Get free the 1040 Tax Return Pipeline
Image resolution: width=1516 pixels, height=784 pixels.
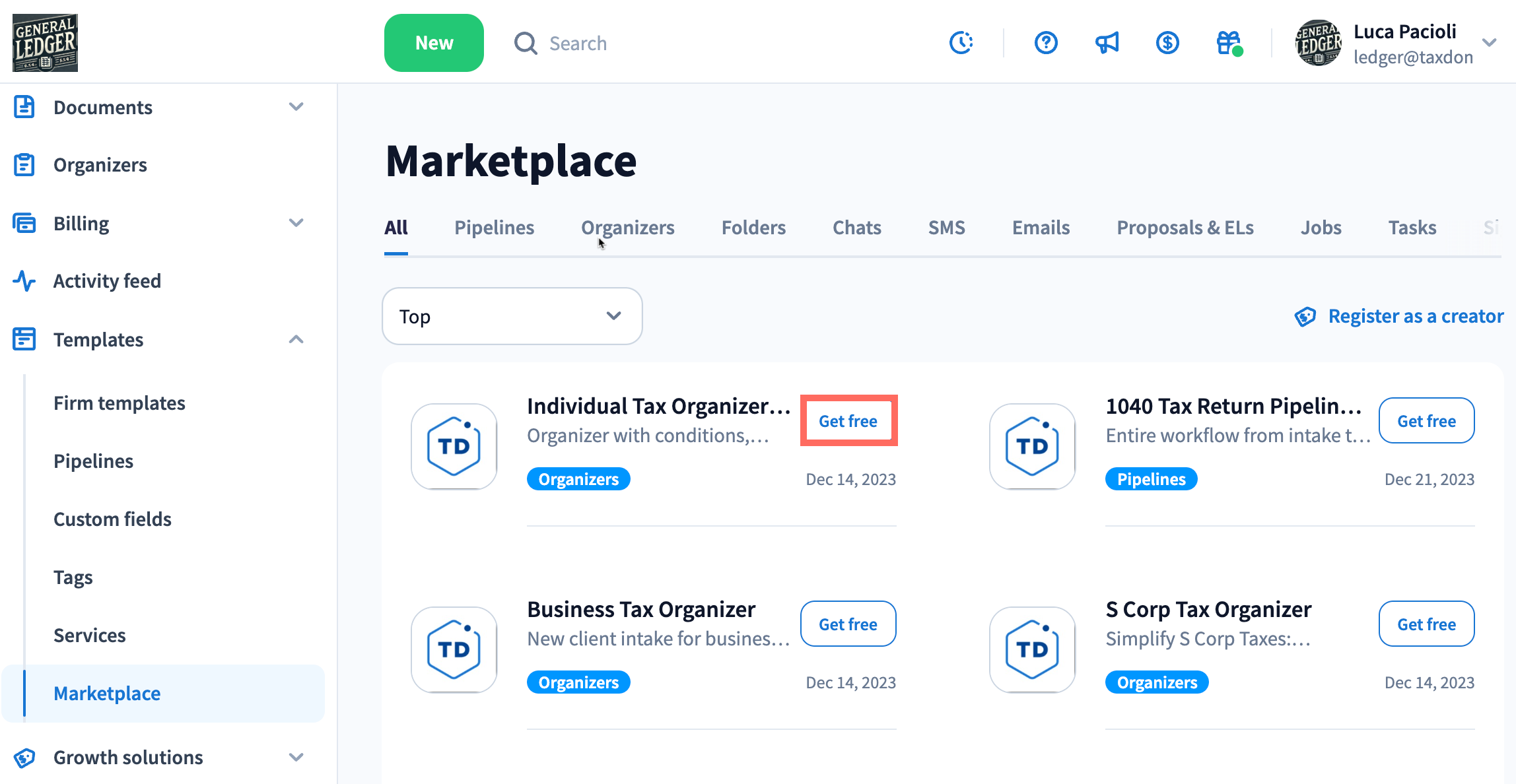tap(1426, 421)
